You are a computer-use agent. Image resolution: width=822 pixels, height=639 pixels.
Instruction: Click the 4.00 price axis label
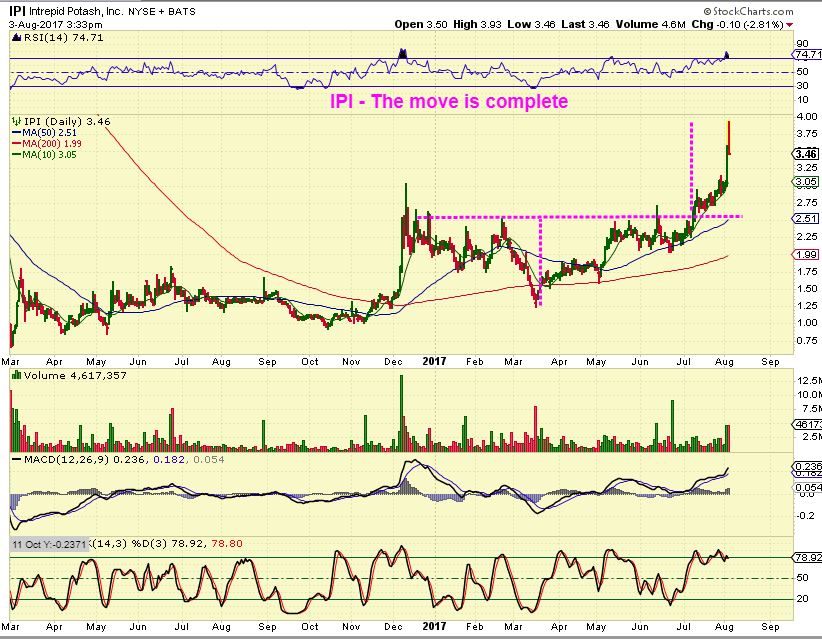pyautogui.click(x=807, y=116)
